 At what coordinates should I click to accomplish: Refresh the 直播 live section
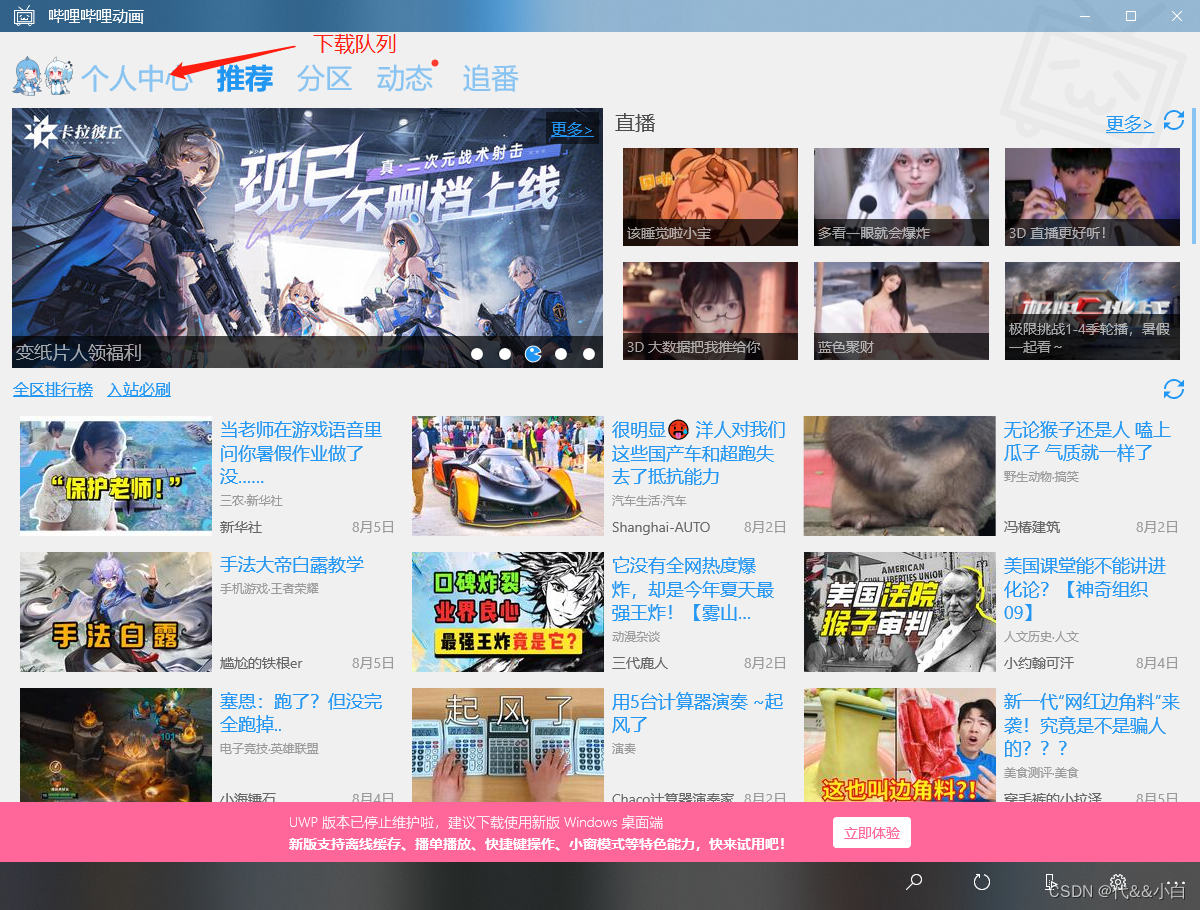tap(1173, 121)
